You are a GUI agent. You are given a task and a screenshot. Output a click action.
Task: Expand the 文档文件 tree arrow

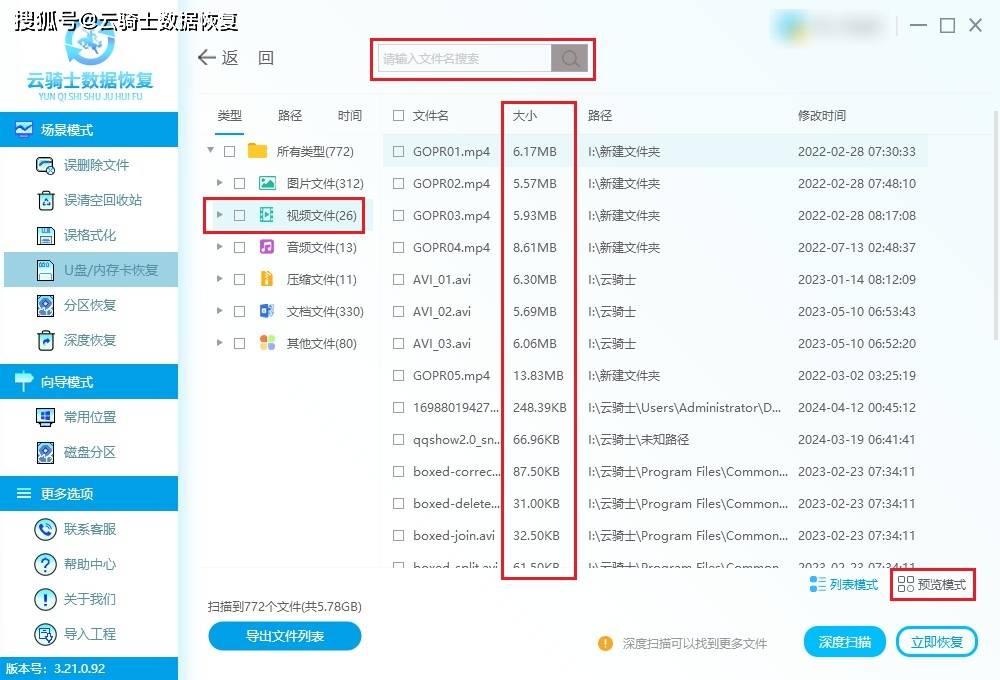click(x=219, y=311)
